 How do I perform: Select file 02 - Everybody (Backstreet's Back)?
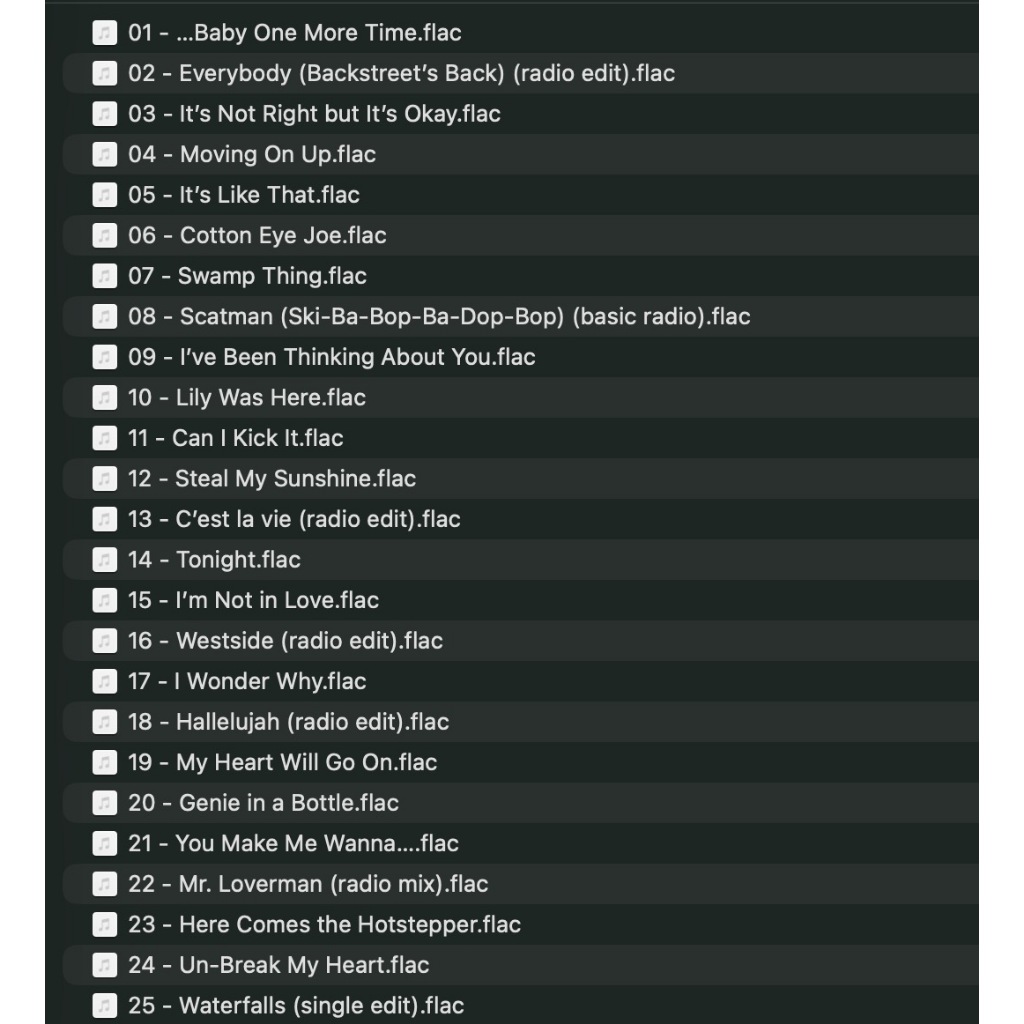pos(520,73)
